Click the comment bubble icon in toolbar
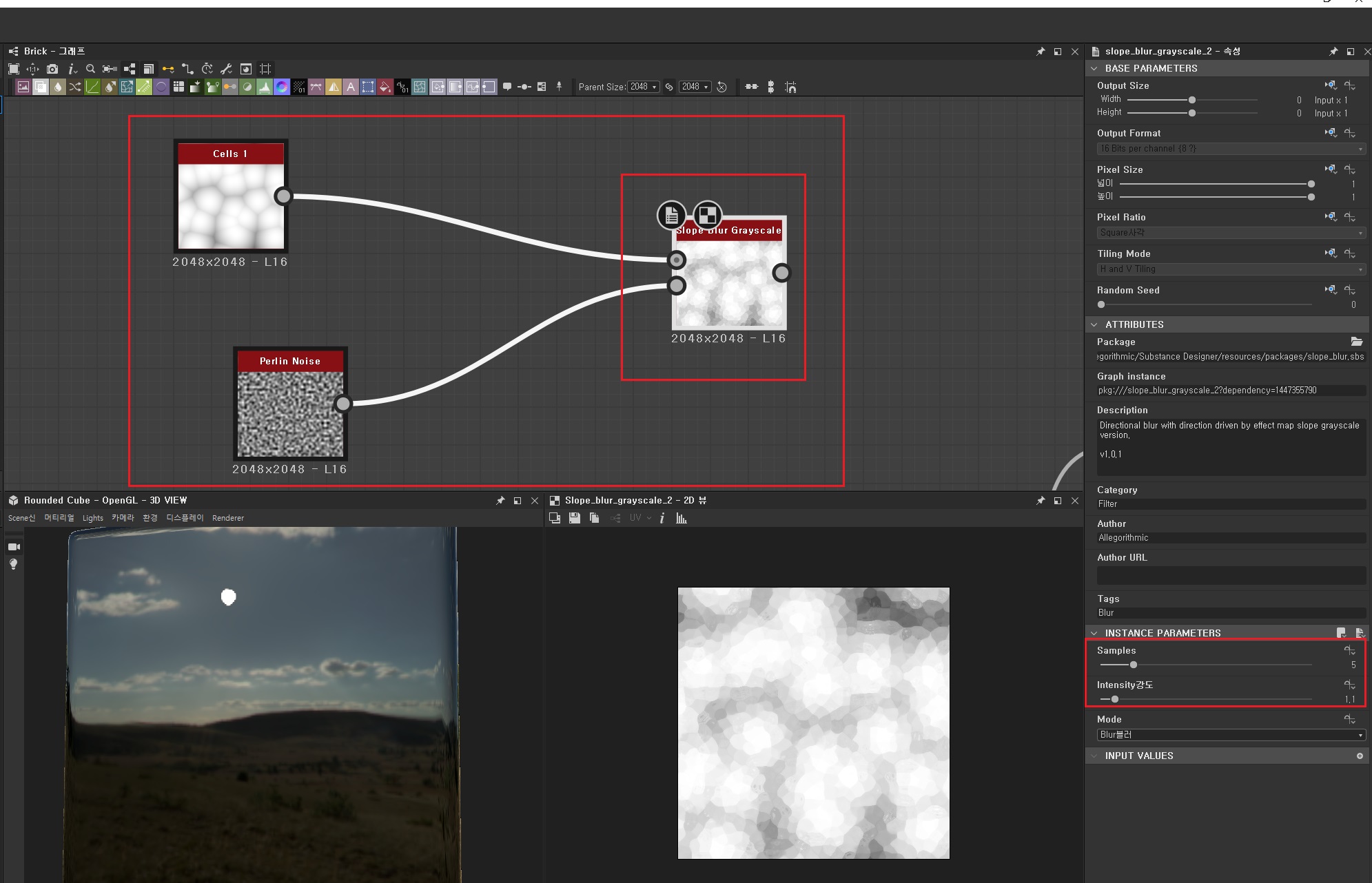 click(507, 87)
